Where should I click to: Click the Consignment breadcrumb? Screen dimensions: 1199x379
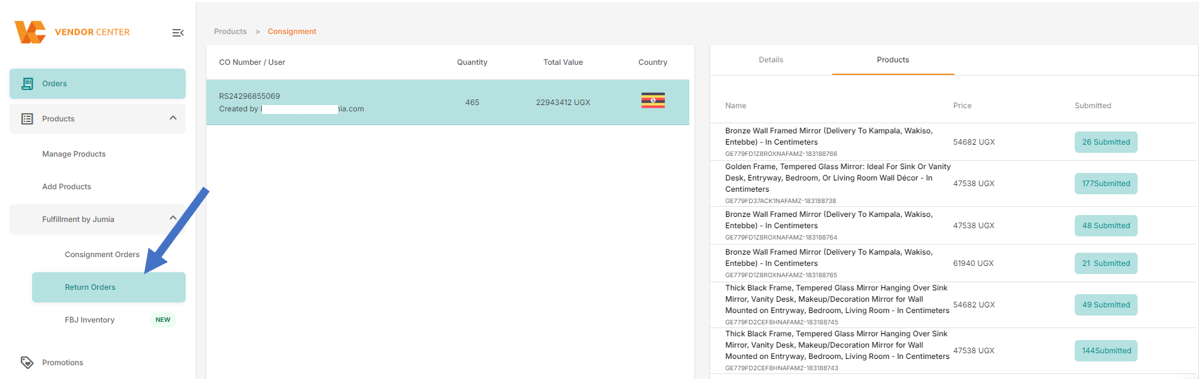tap(292, 31)
